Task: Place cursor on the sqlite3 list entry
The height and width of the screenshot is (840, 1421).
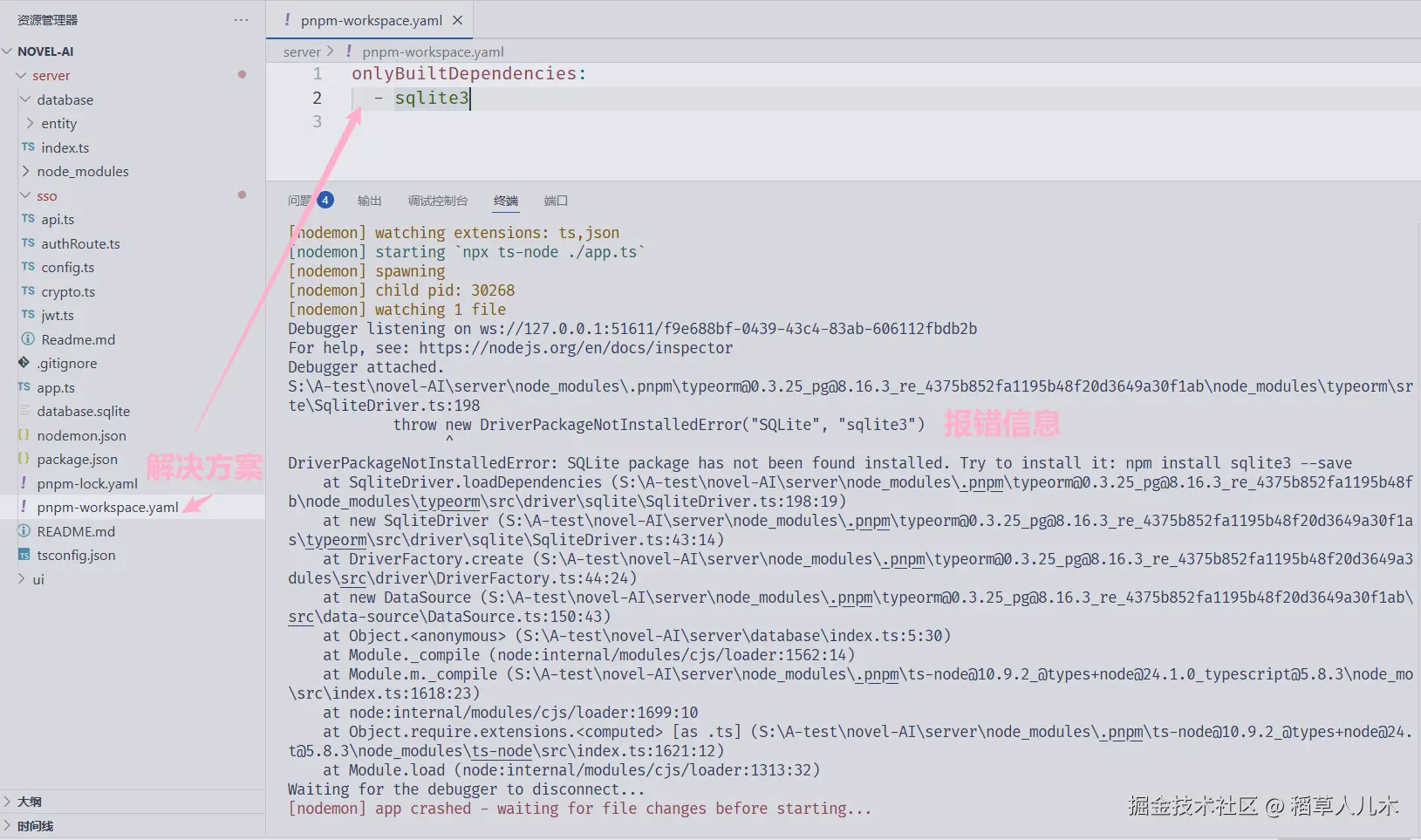Action: 432,98
